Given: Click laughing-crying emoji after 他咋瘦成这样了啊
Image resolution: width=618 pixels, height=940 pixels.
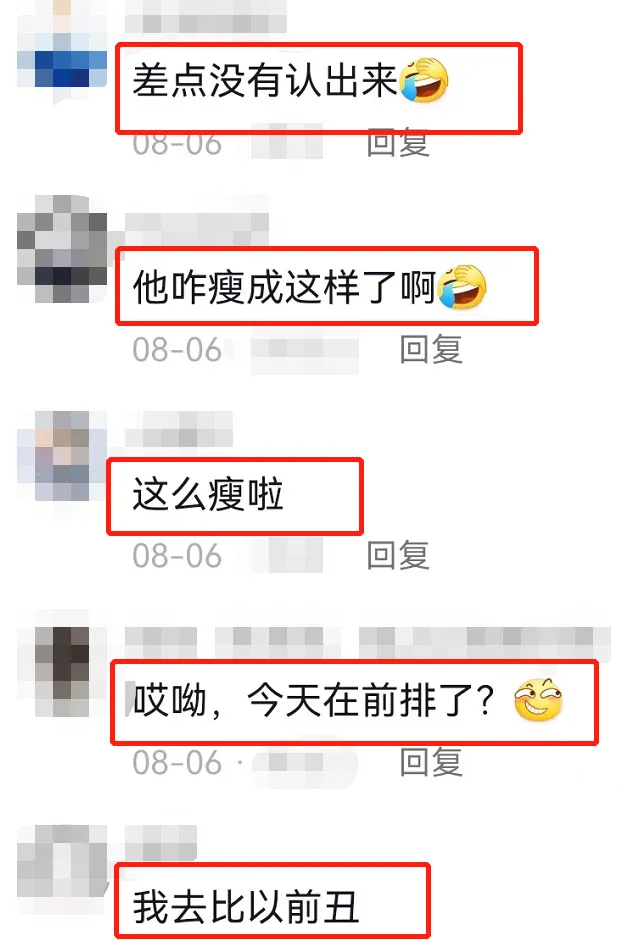Looking at the screenshot, I should [462, 287].
